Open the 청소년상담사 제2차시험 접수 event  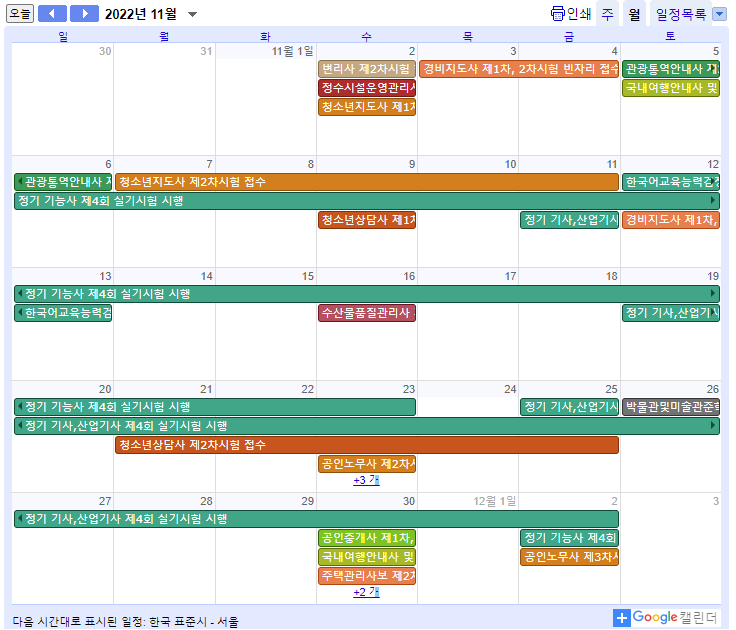coord(366,445)
